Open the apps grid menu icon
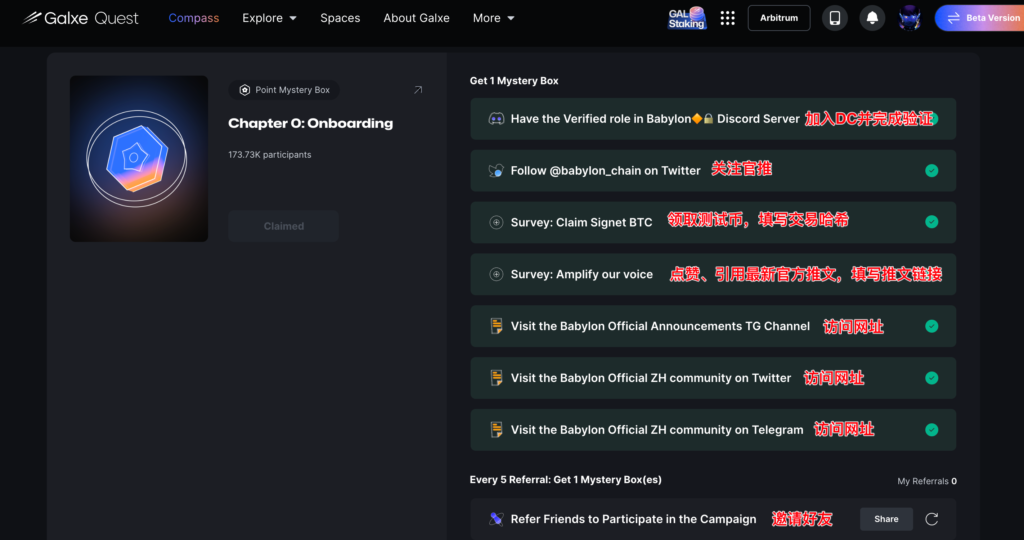This screenshot has width=1024, height=540. (x=727, y=18)
